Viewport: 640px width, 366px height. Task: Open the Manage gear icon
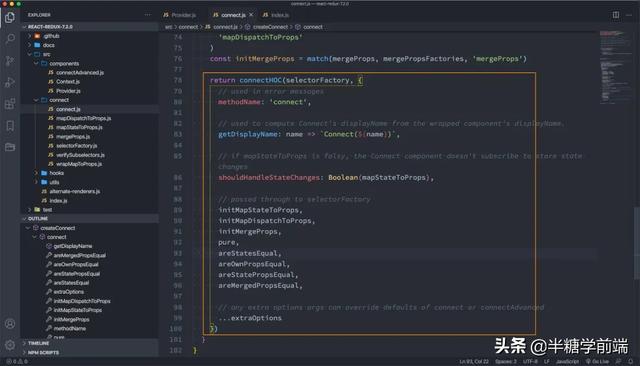(x=10, y=345)
